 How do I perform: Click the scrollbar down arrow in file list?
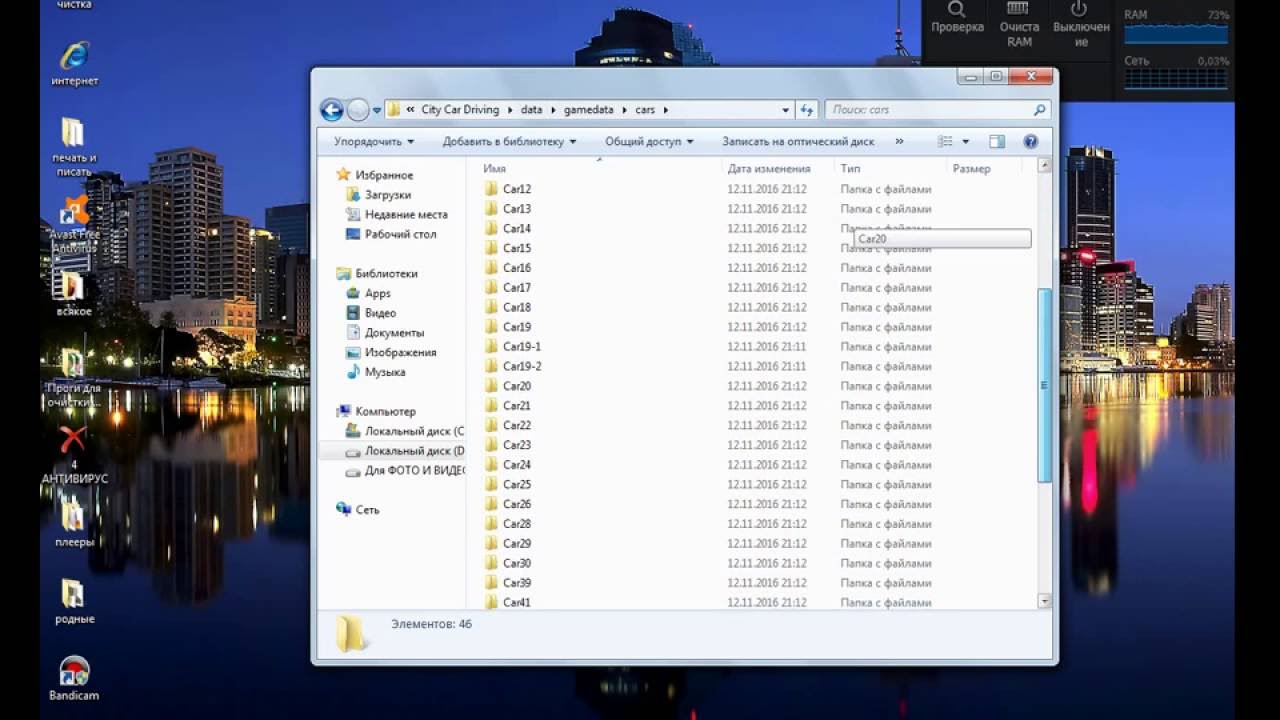(x=1045, y=601)
